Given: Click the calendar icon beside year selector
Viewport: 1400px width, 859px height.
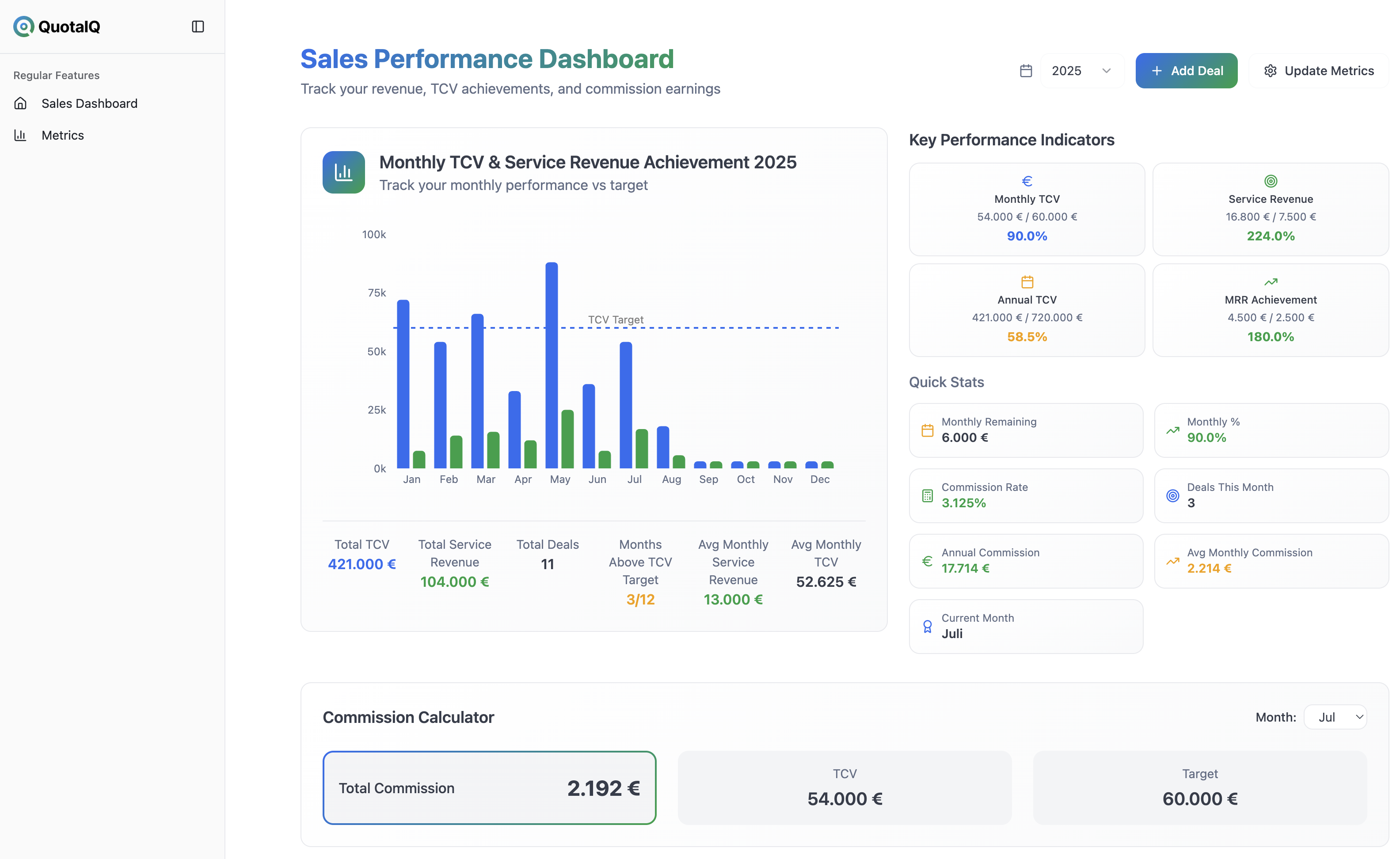Looking at the screenshot, I should coord(1026,71).
